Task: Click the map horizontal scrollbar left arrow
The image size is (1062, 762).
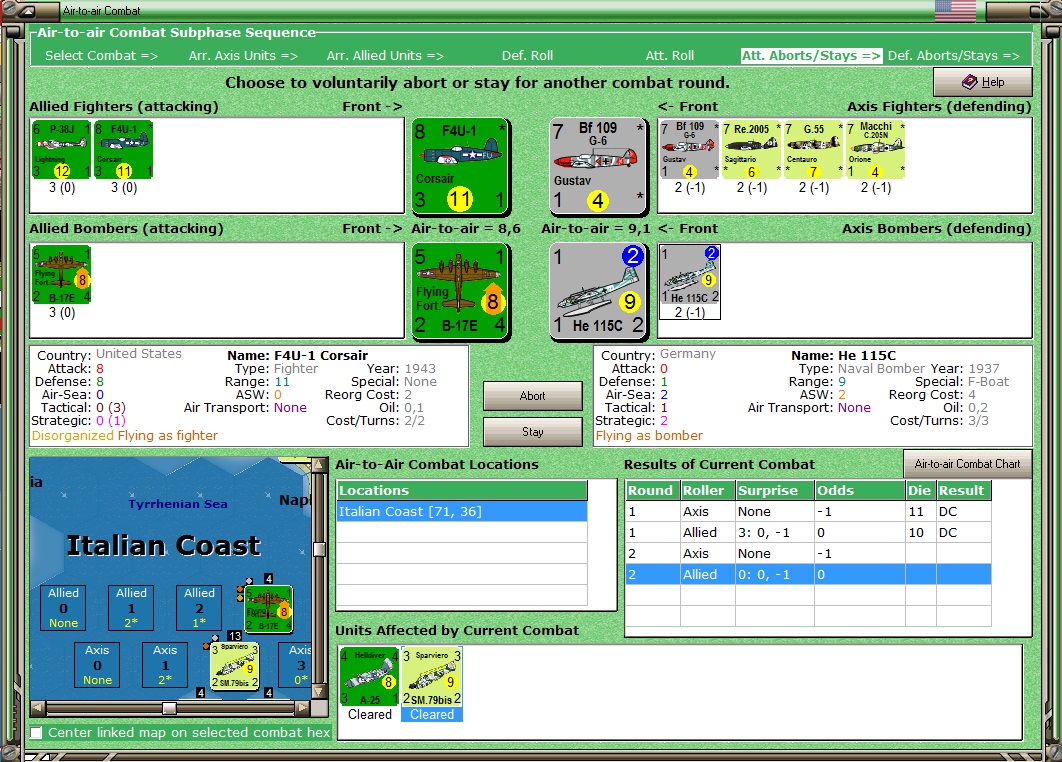Action: click(x=38, y=708)
